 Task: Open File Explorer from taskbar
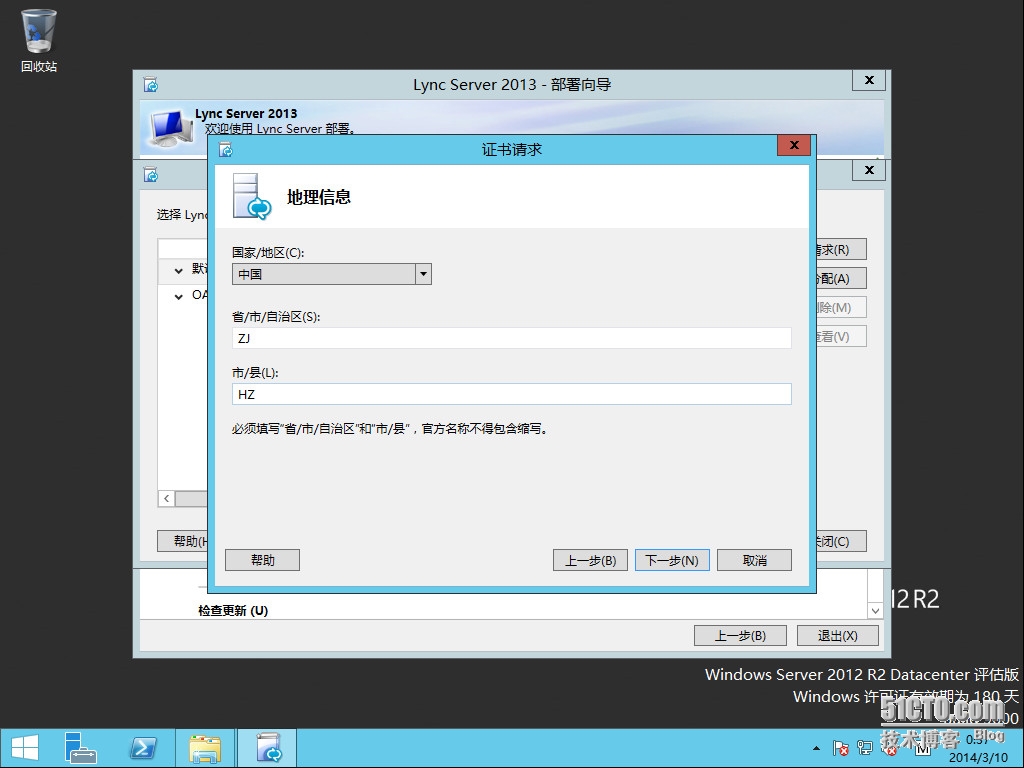pyautogui.click(x=204, y=748)
